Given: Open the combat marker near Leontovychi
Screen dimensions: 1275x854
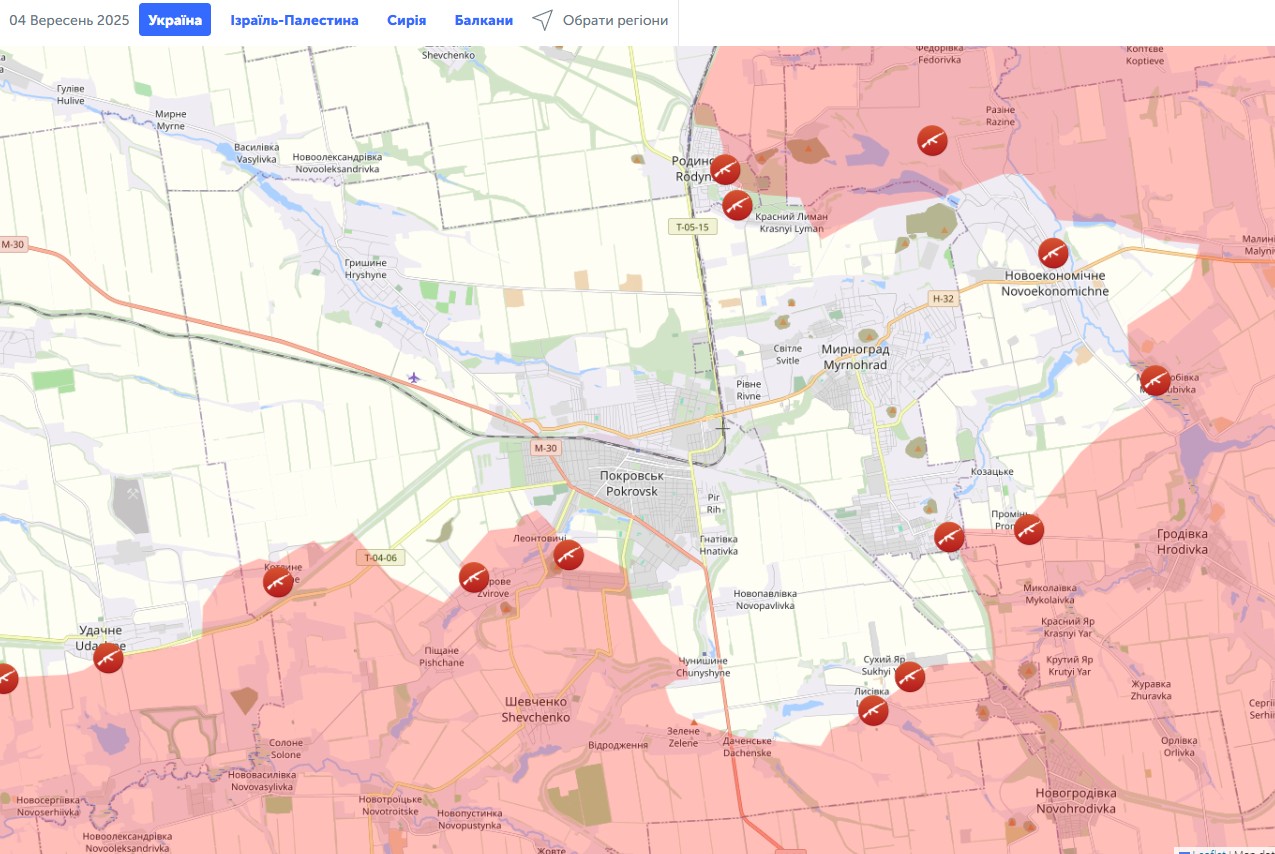Looking at the screenshot, I should [568, 555].
